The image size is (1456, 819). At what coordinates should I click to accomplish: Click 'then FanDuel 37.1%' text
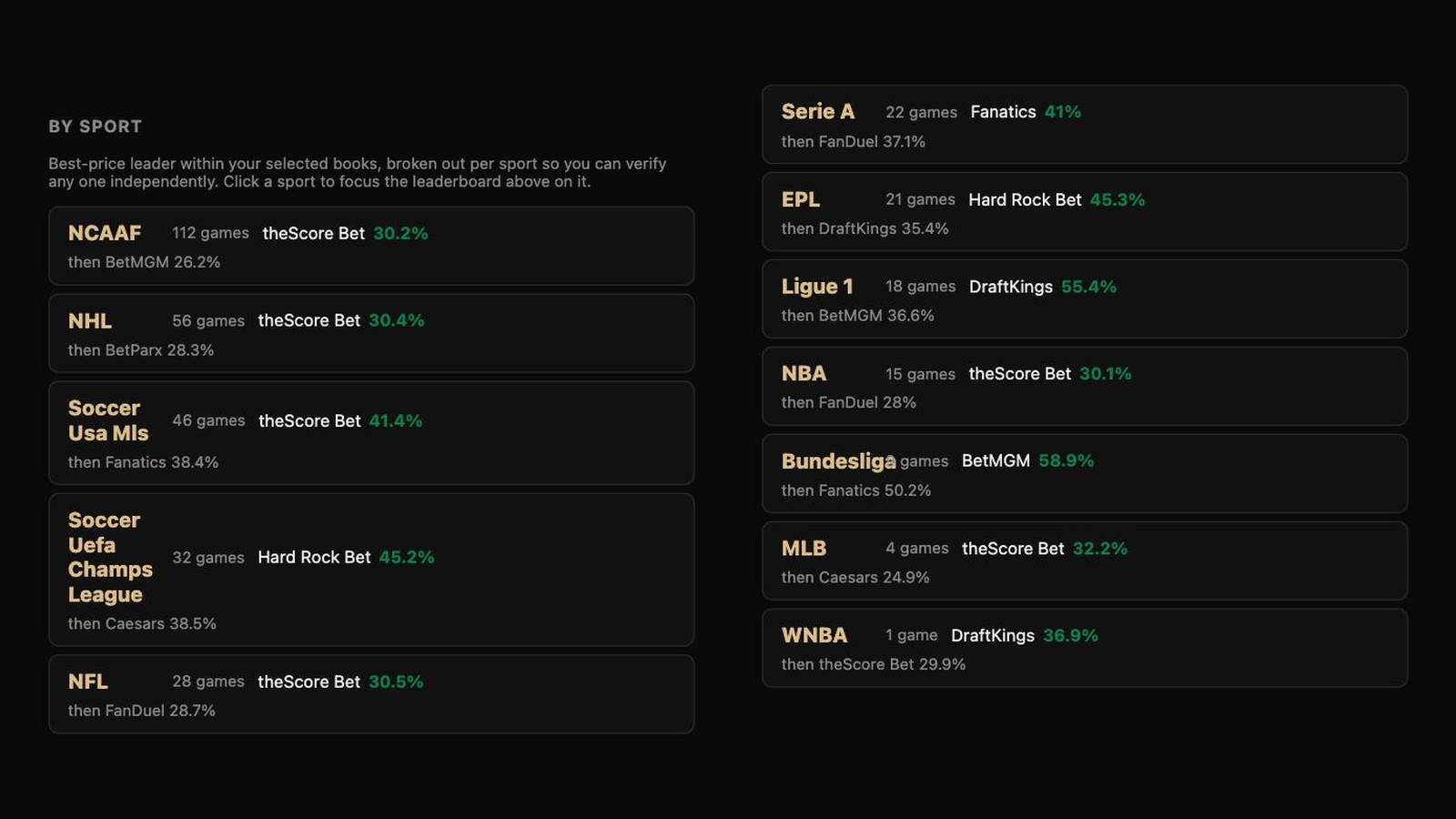point(853,142)
